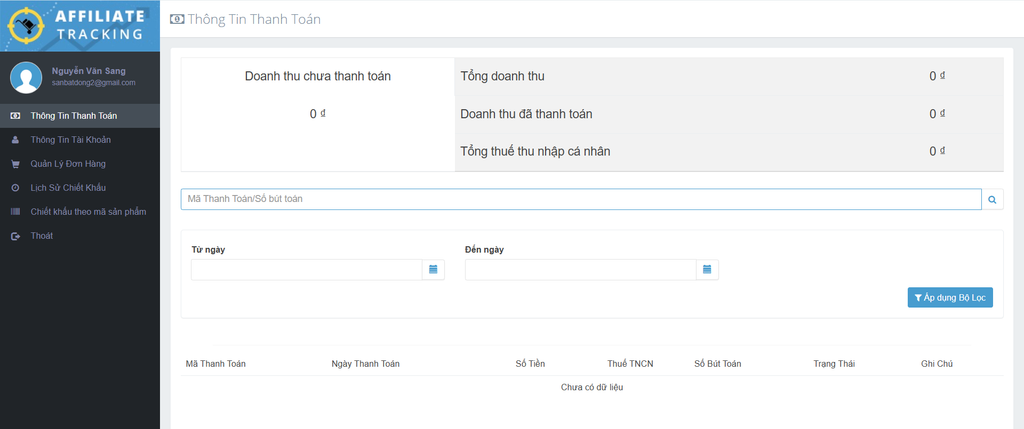Click the Affiliate Tracking logo
The width and height of the screenshot is (1024, 429).
79,25
